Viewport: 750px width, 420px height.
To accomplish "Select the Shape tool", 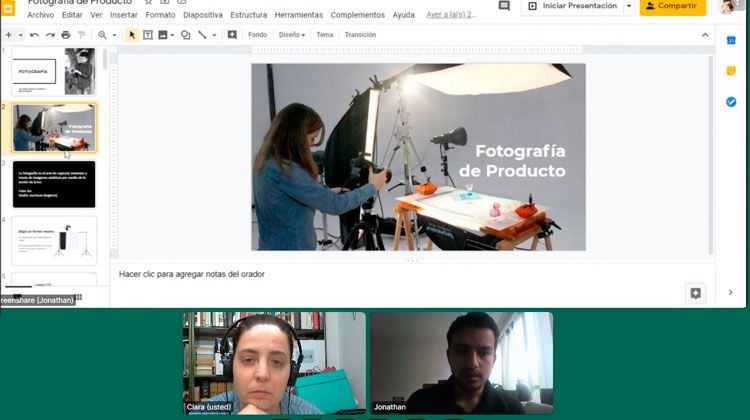I will click(185, 35).
